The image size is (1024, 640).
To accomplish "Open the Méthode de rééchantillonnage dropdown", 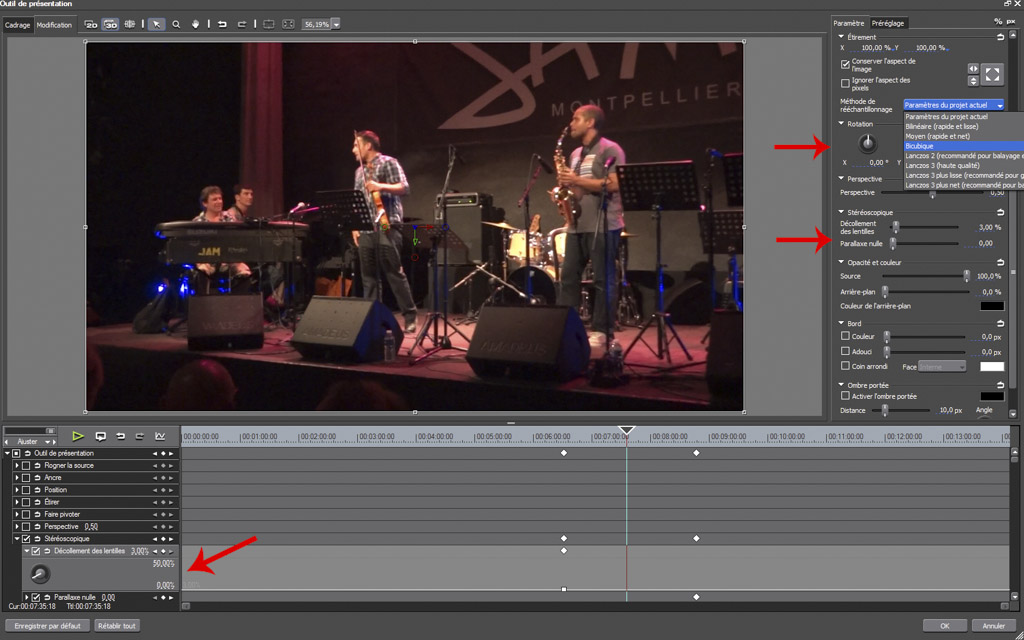I will pos(953,104).
